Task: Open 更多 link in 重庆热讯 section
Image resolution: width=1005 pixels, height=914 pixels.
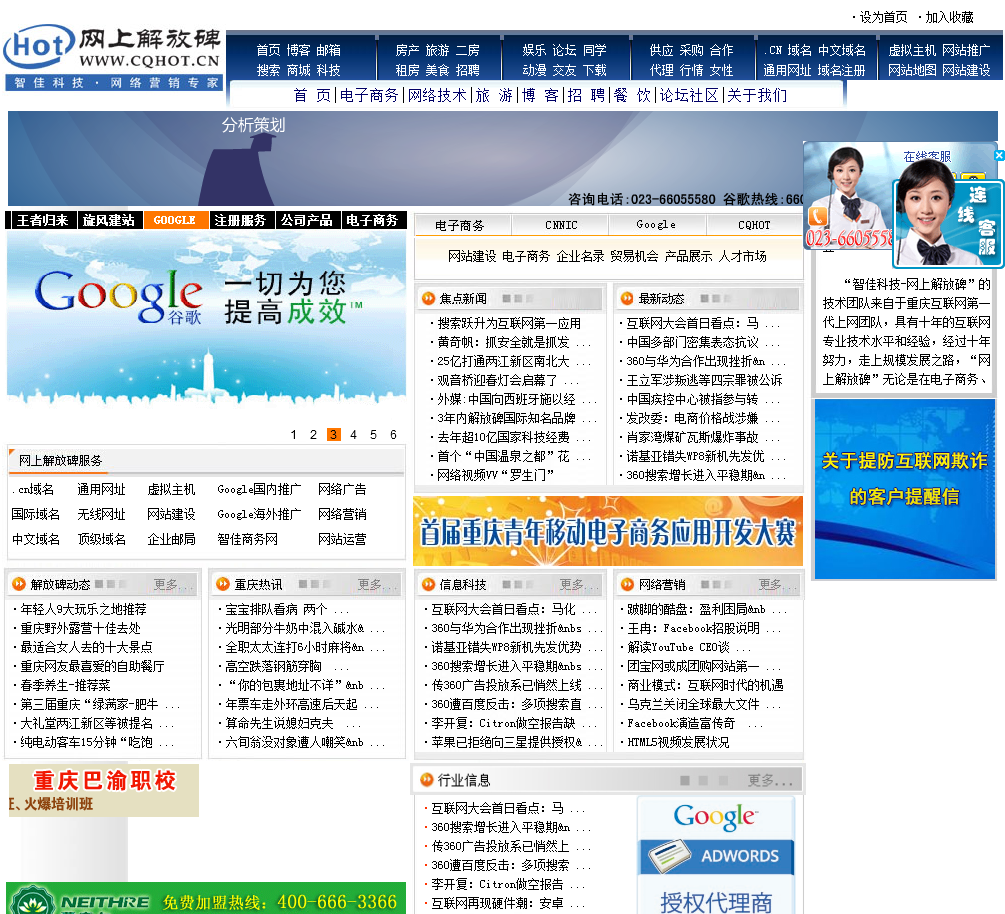Action: pos(376,585)
